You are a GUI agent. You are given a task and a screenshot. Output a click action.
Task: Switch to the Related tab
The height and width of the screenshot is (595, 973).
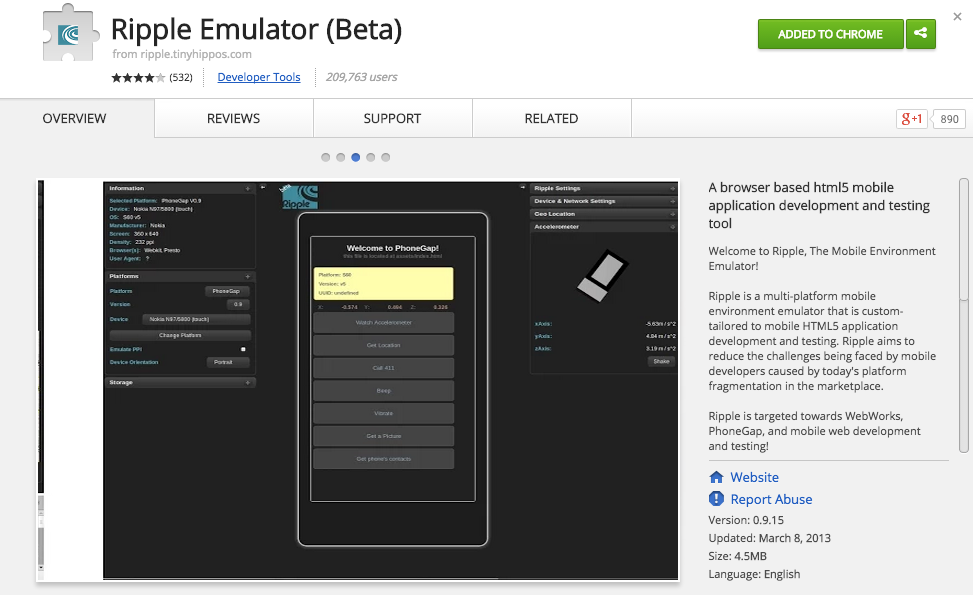551,118
